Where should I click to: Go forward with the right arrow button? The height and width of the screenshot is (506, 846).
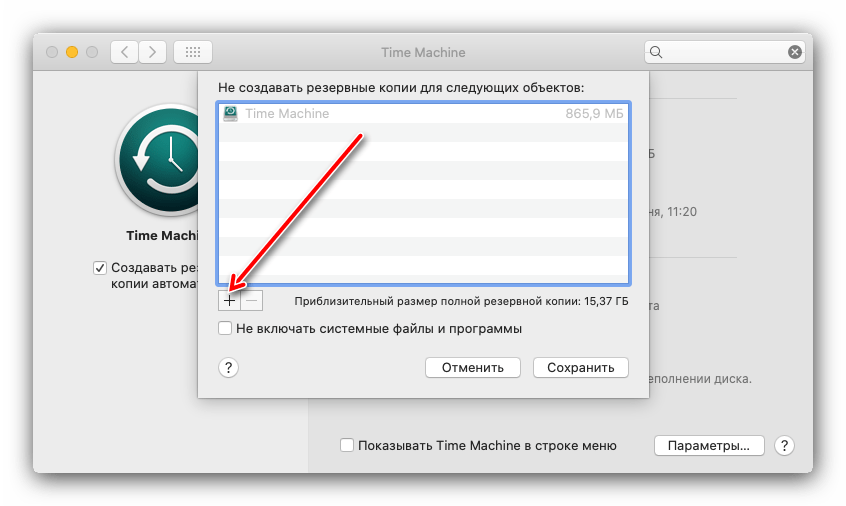click(152, 52)
